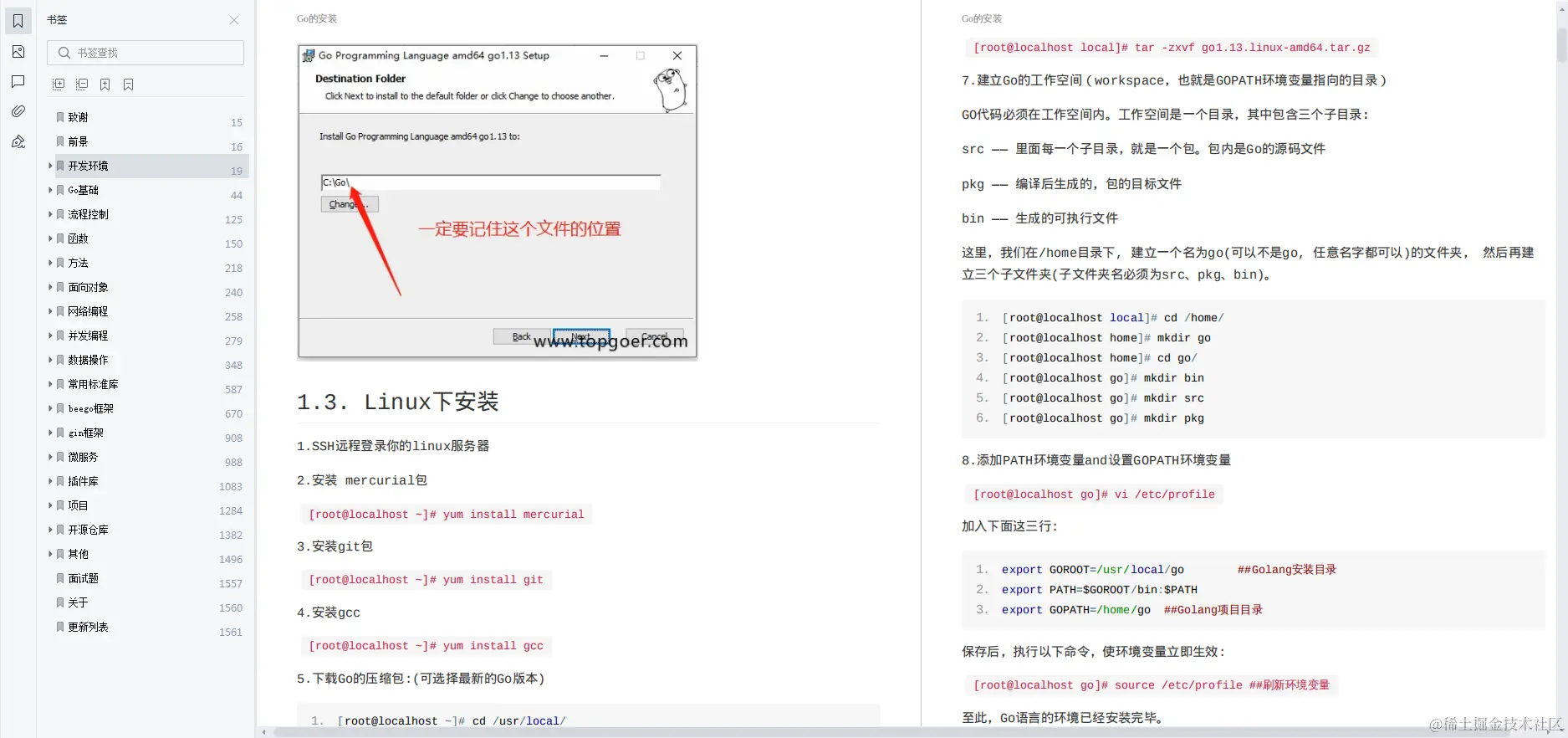Click the collapse all bookmarks icon
The width and height of the screenshot is (1568, 738).
coord(82,85)
